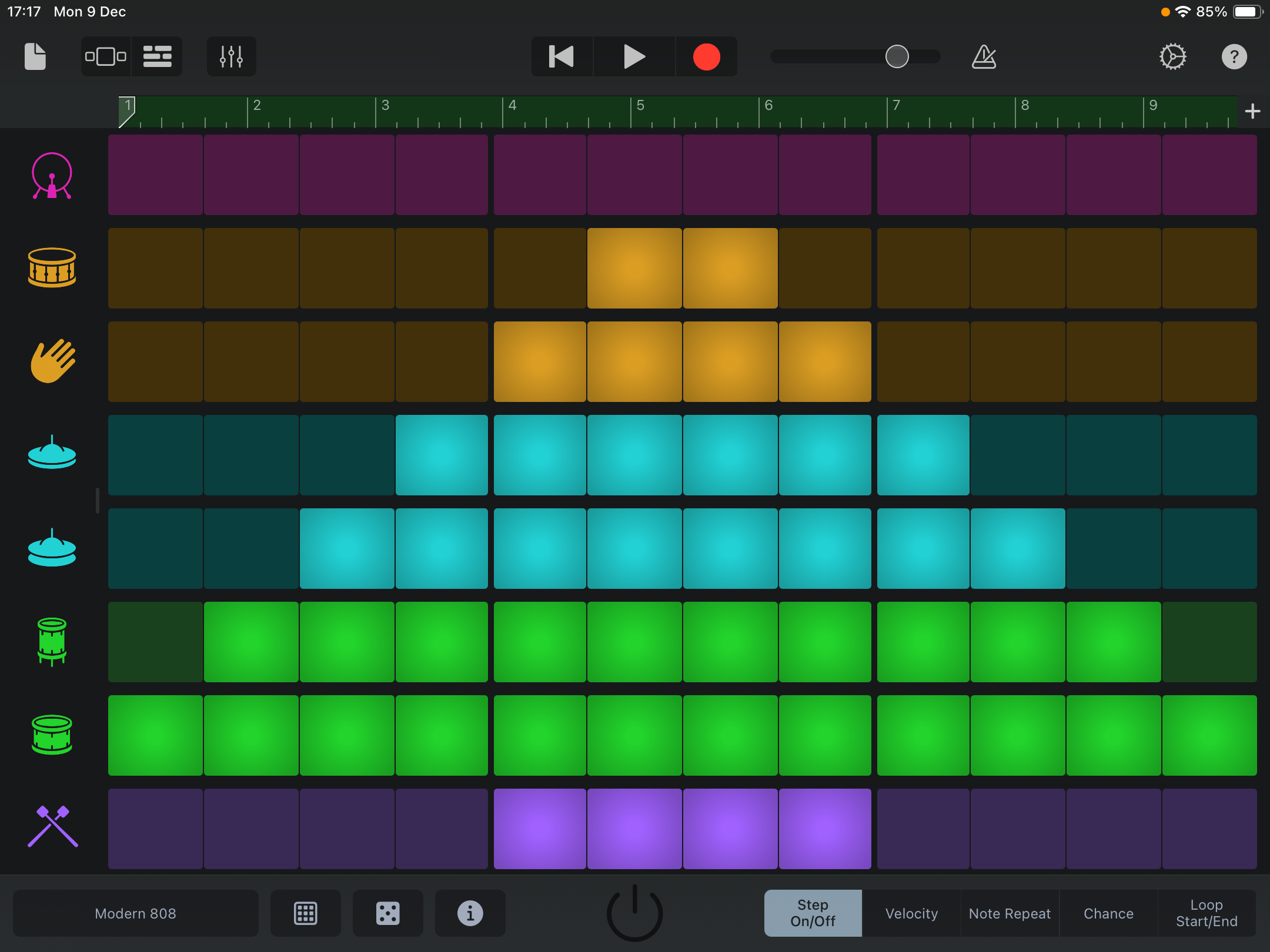Select the Chance editing mode
Viewport: 1270px width, 952px height.
pos(1108,913)
